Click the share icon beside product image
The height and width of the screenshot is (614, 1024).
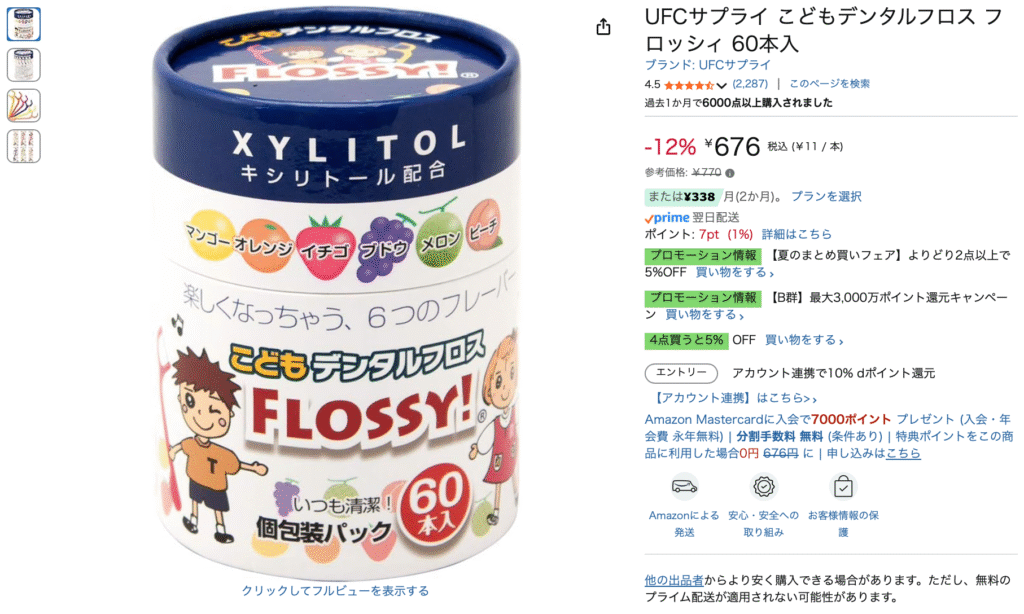(x=603, y=27)
